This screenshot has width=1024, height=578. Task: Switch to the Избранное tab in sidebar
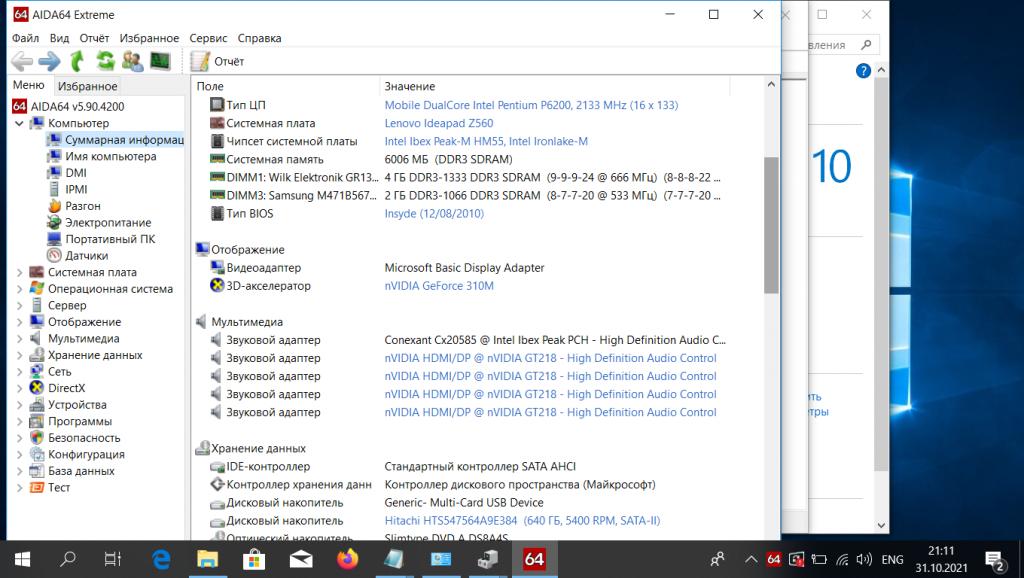(88, 86)
